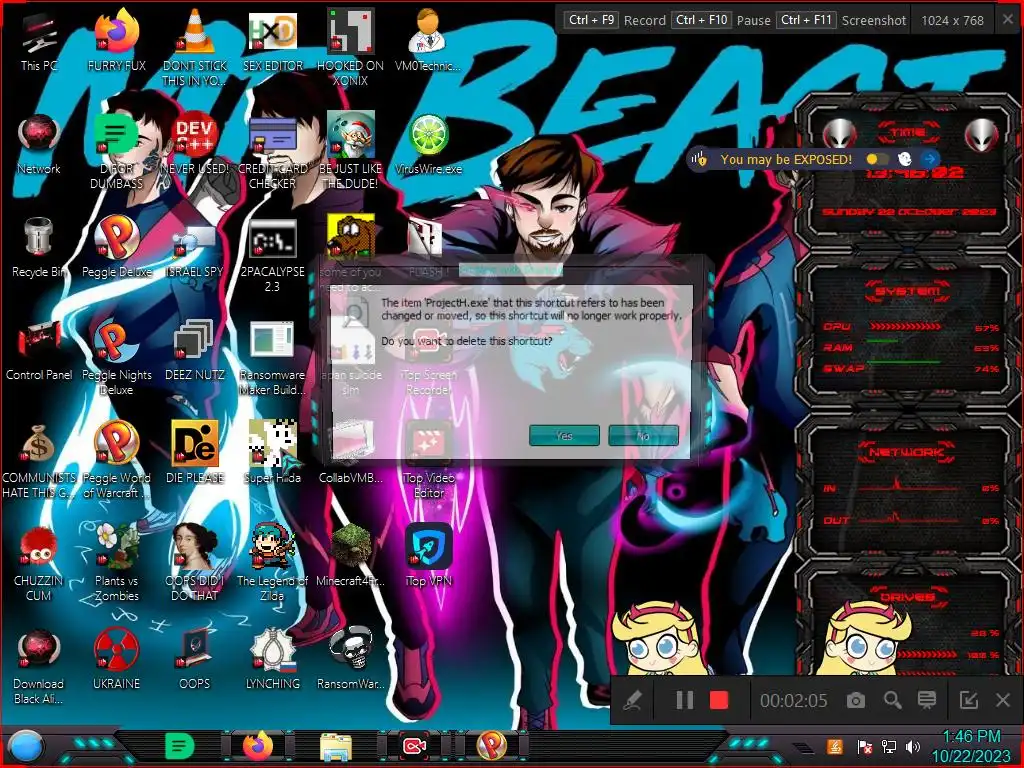Image resolution: width=1024 pixels, height=768 pixels.
Task: Click the blue arrow in EXPOSED banner
Action: [x=929, y=159]
